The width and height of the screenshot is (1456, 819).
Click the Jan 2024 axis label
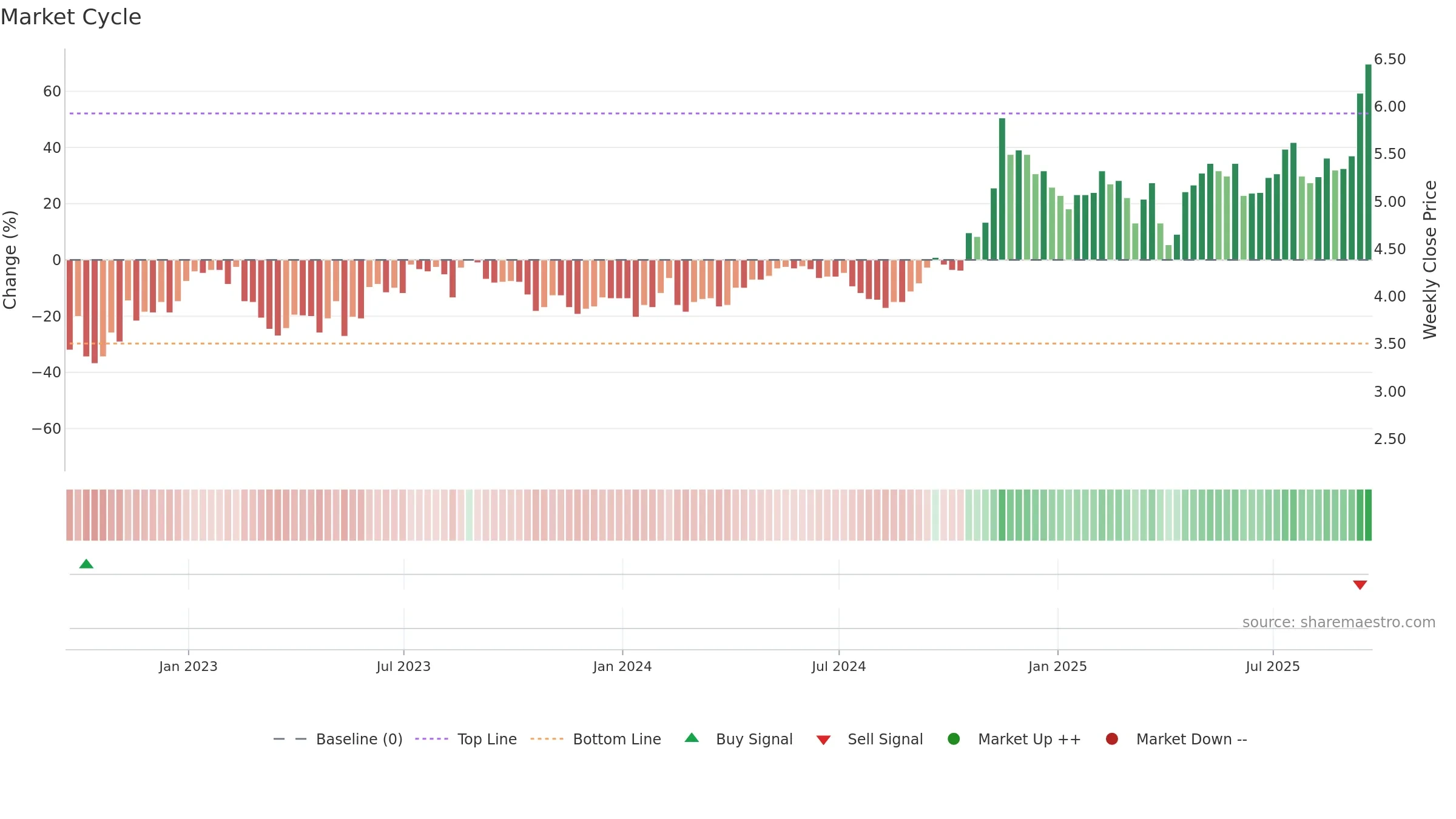622,666
